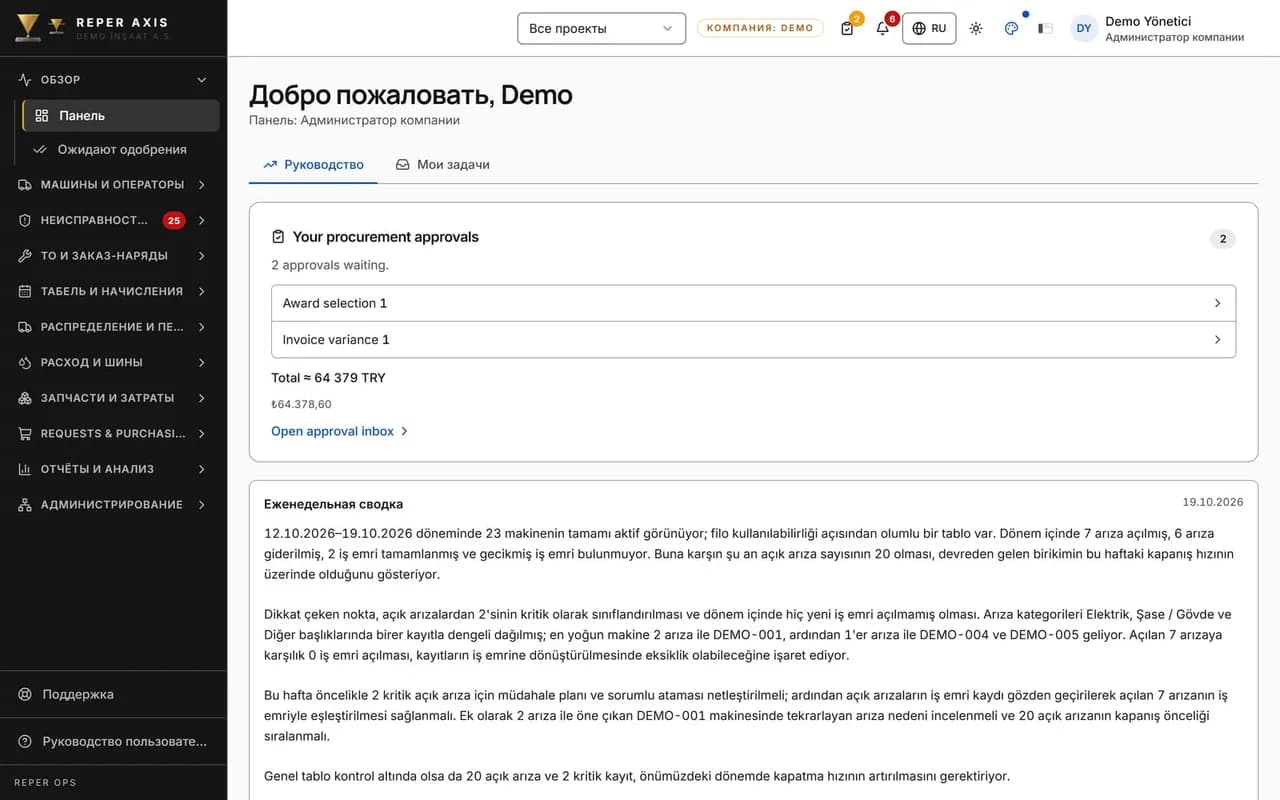Open the color palette theme icon
1280x800 pixels.
[1011, 28]
